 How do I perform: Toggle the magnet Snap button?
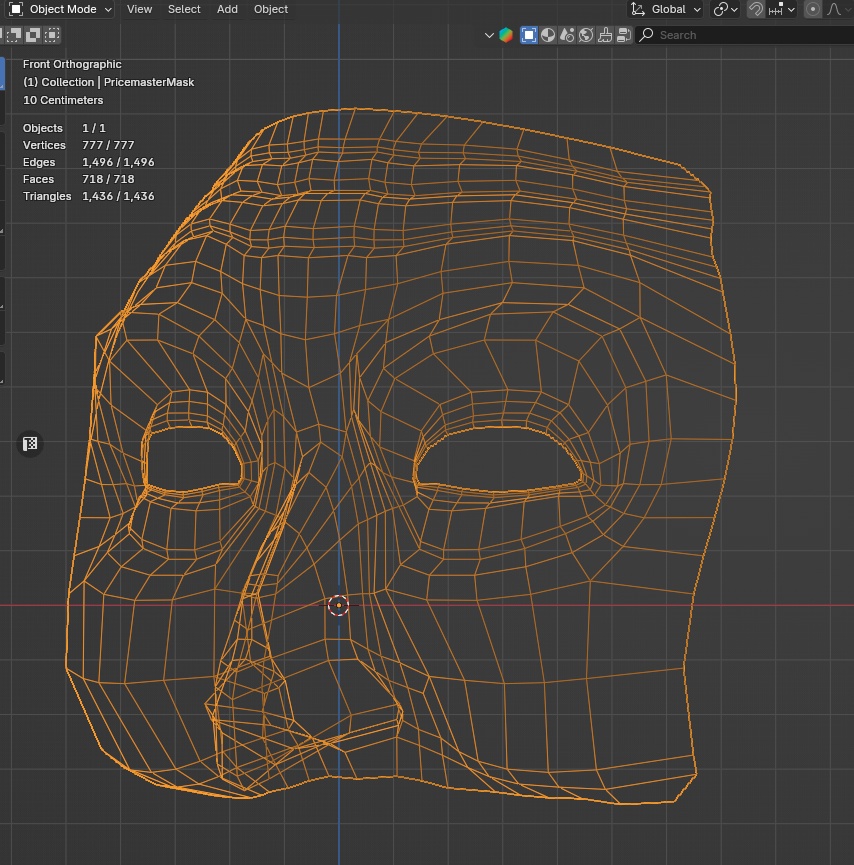(756, 9)
